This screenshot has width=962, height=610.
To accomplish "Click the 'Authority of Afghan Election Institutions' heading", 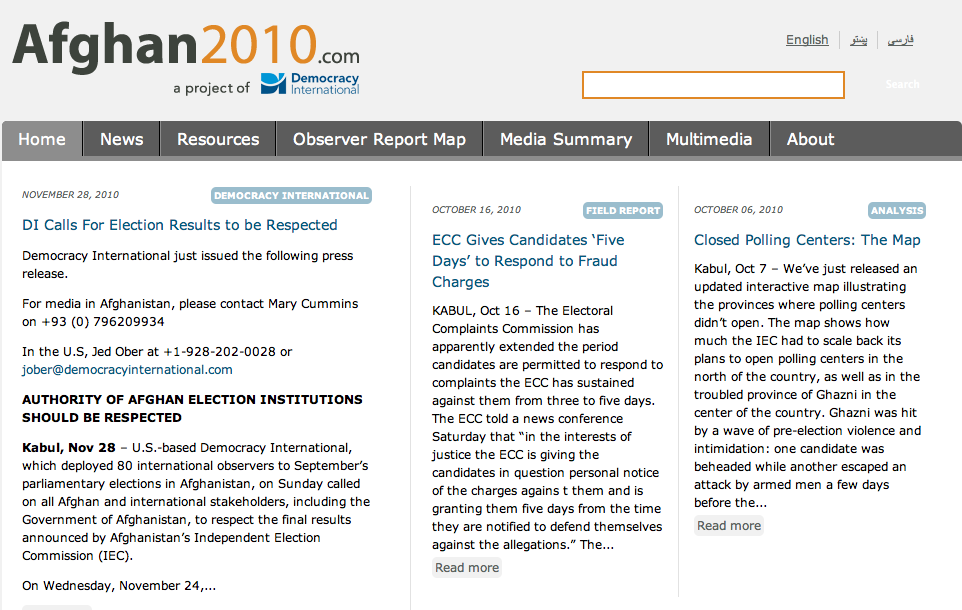I will click(192, 409).
